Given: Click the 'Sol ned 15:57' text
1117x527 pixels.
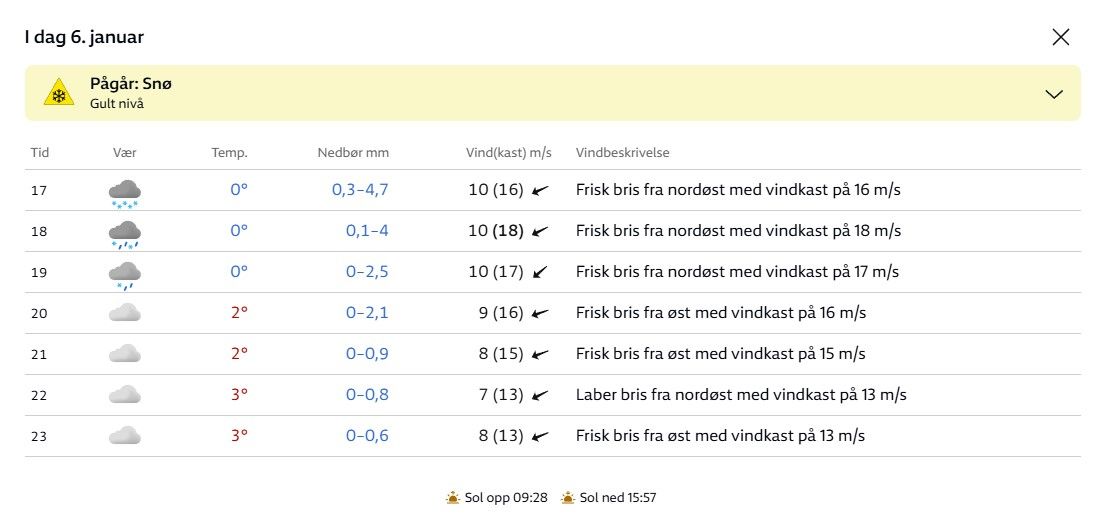Looking at the screenshot, I should [x=618, y=498].
